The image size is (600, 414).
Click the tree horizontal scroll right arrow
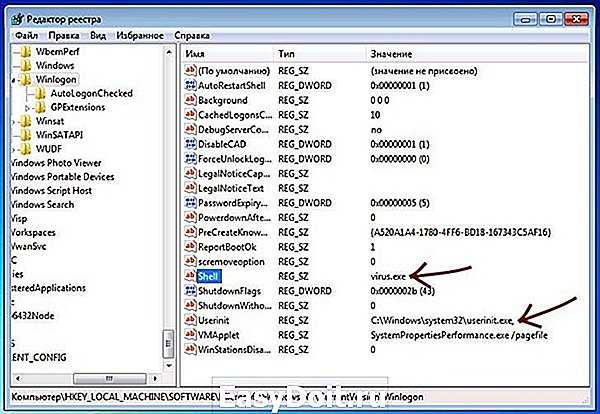pyautogui.click(x=155, y=379)
